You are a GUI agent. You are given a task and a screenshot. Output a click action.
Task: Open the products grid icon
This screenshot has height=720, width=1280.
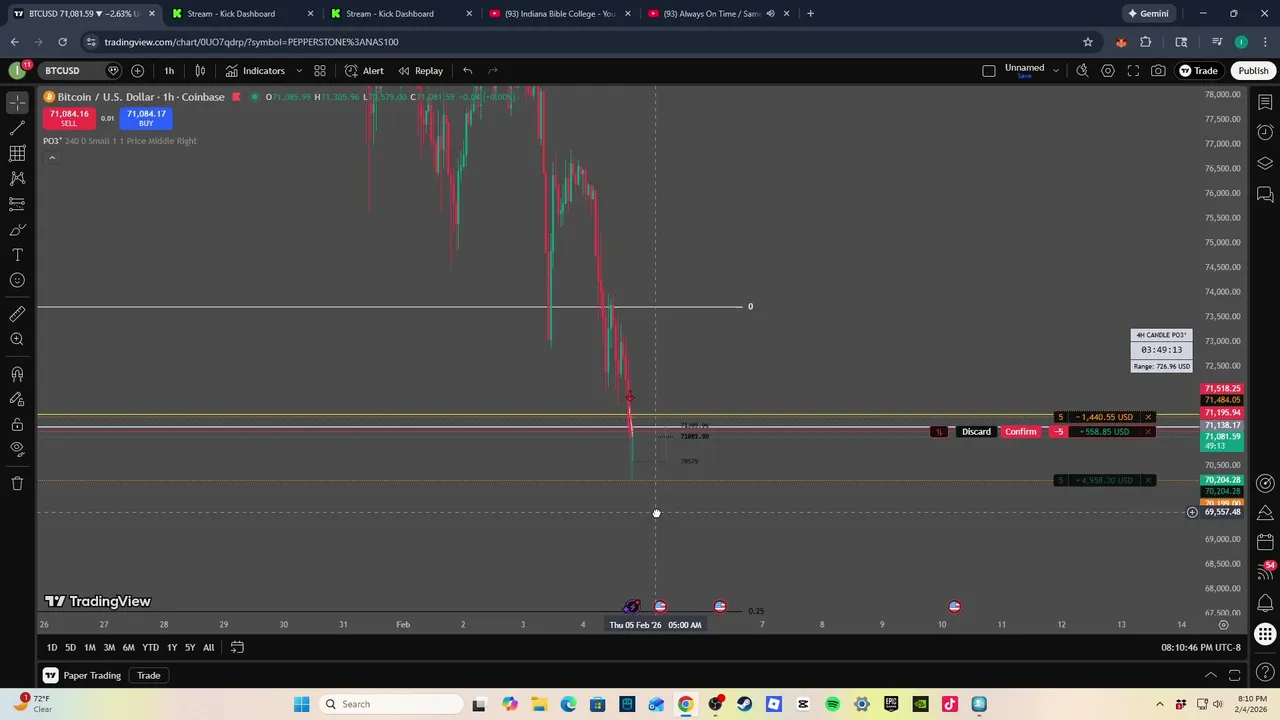coord(1265,634)
